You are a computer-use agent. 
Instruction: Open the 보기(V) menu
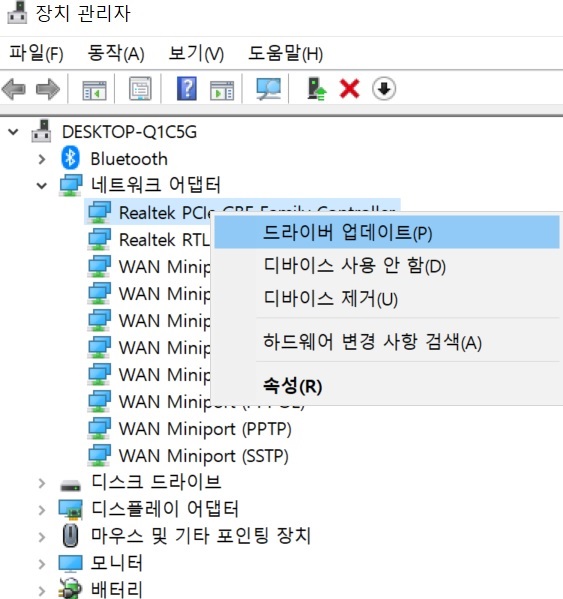[x=196, y=53]
